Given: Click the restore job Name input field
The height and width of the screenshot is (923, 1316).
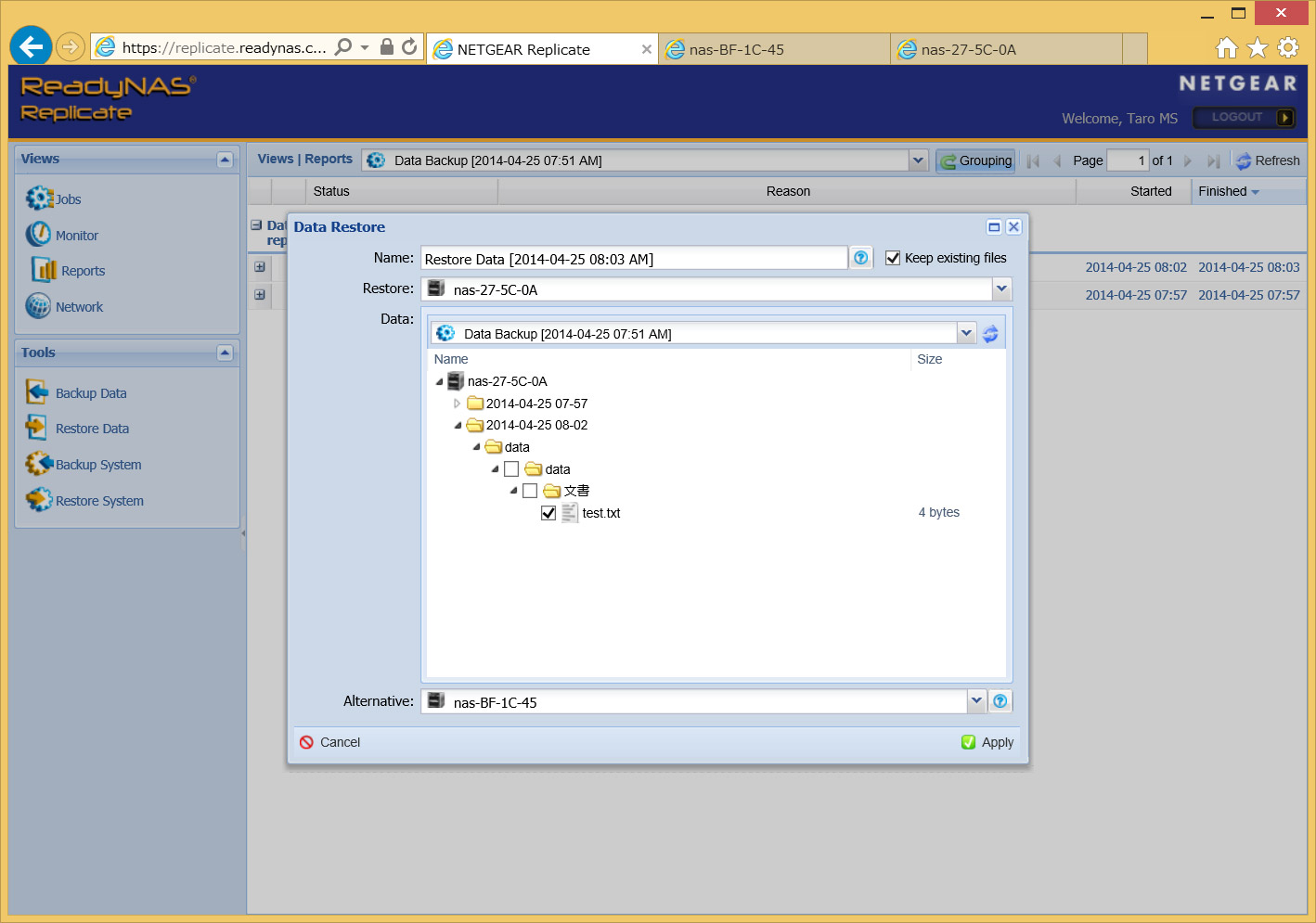Looking at the screenshot, I should tap(633, 259).
